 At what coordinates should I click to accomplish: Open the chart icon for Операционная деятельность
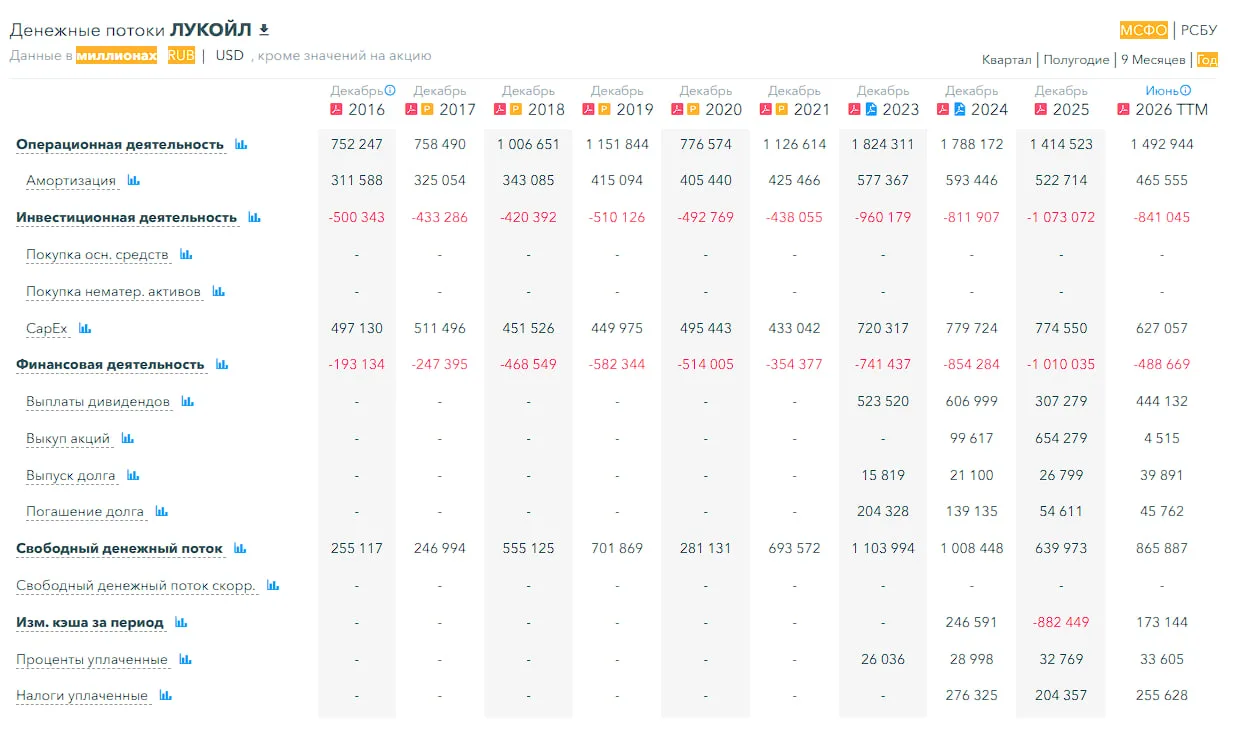click(241, 144)
